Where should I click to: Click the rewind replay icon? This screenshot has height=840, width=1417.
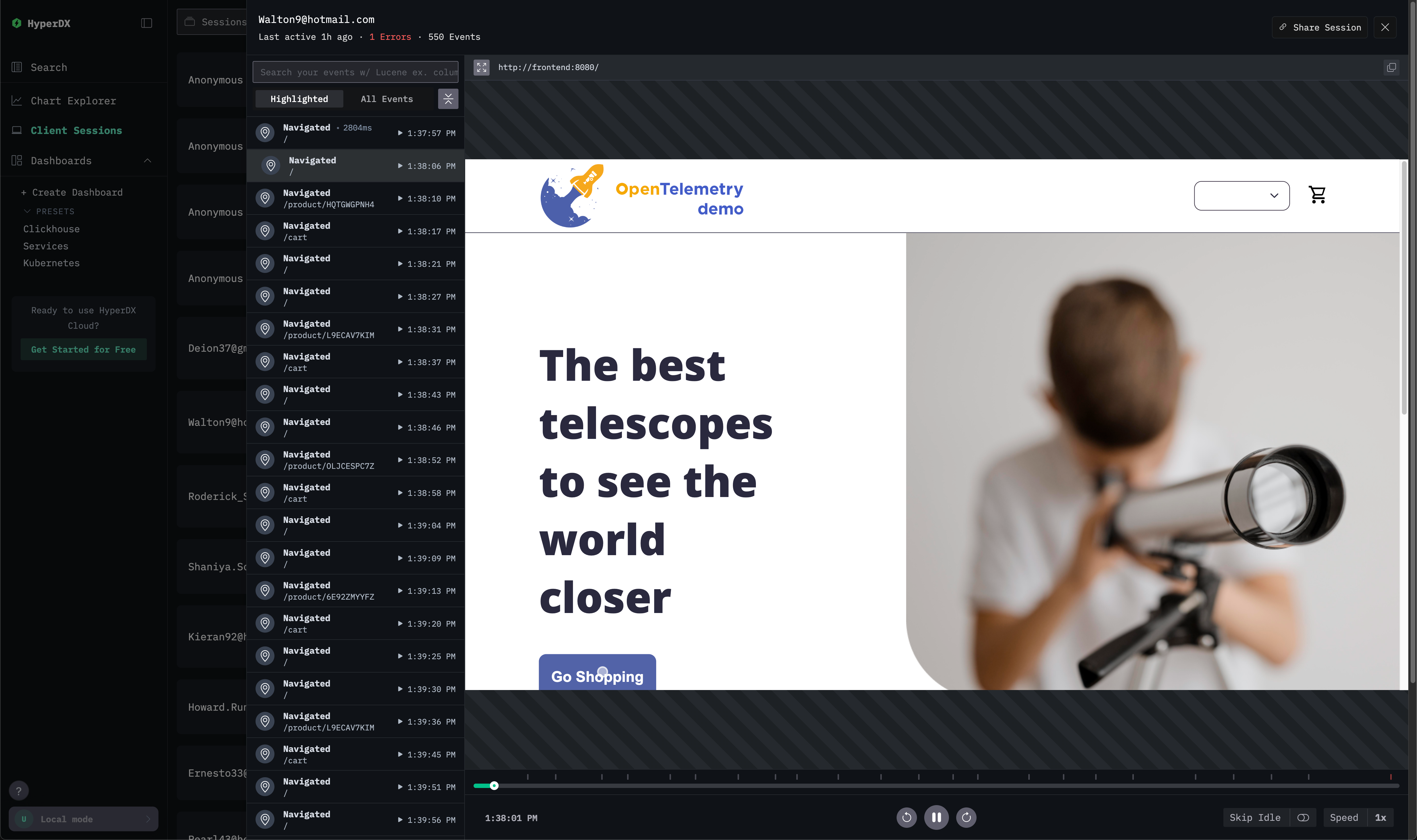[906, 817]
